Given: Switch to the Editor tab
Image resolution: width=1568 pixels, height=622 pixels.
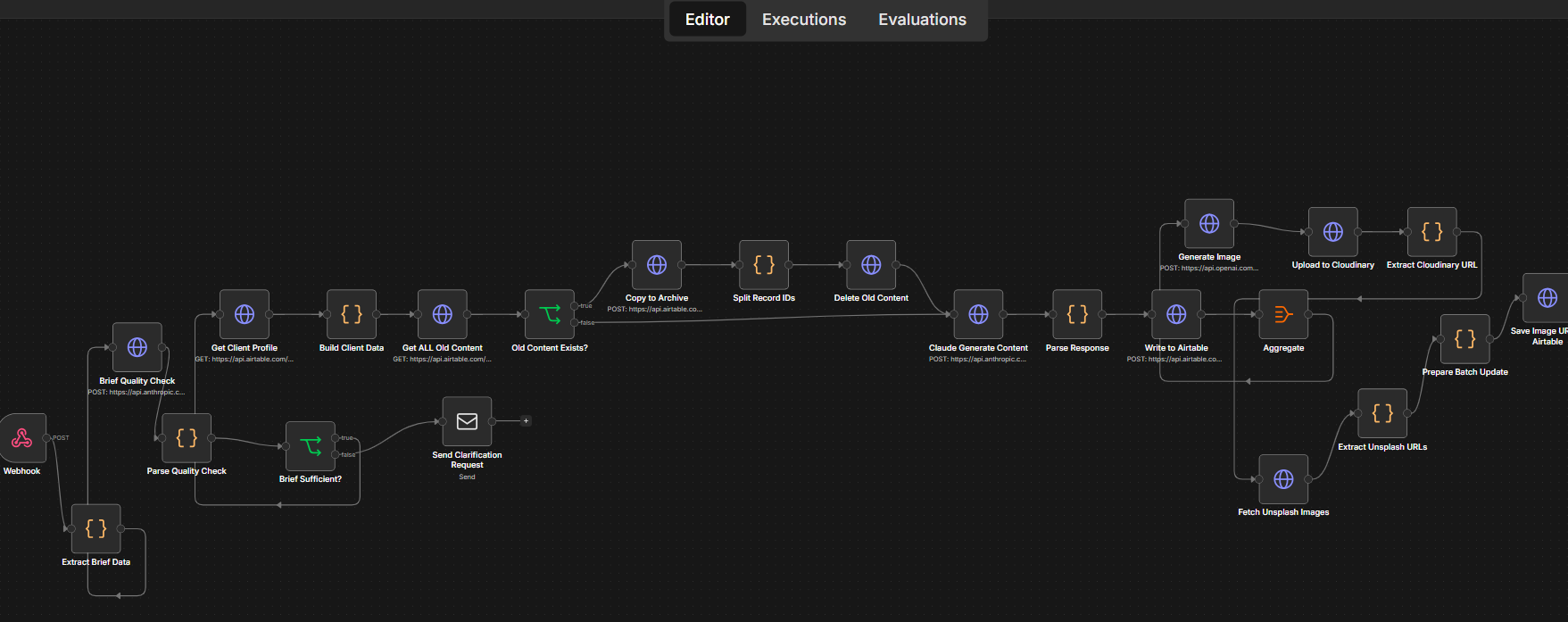Looking at the screenshot, I should click(x=707, y=20).
